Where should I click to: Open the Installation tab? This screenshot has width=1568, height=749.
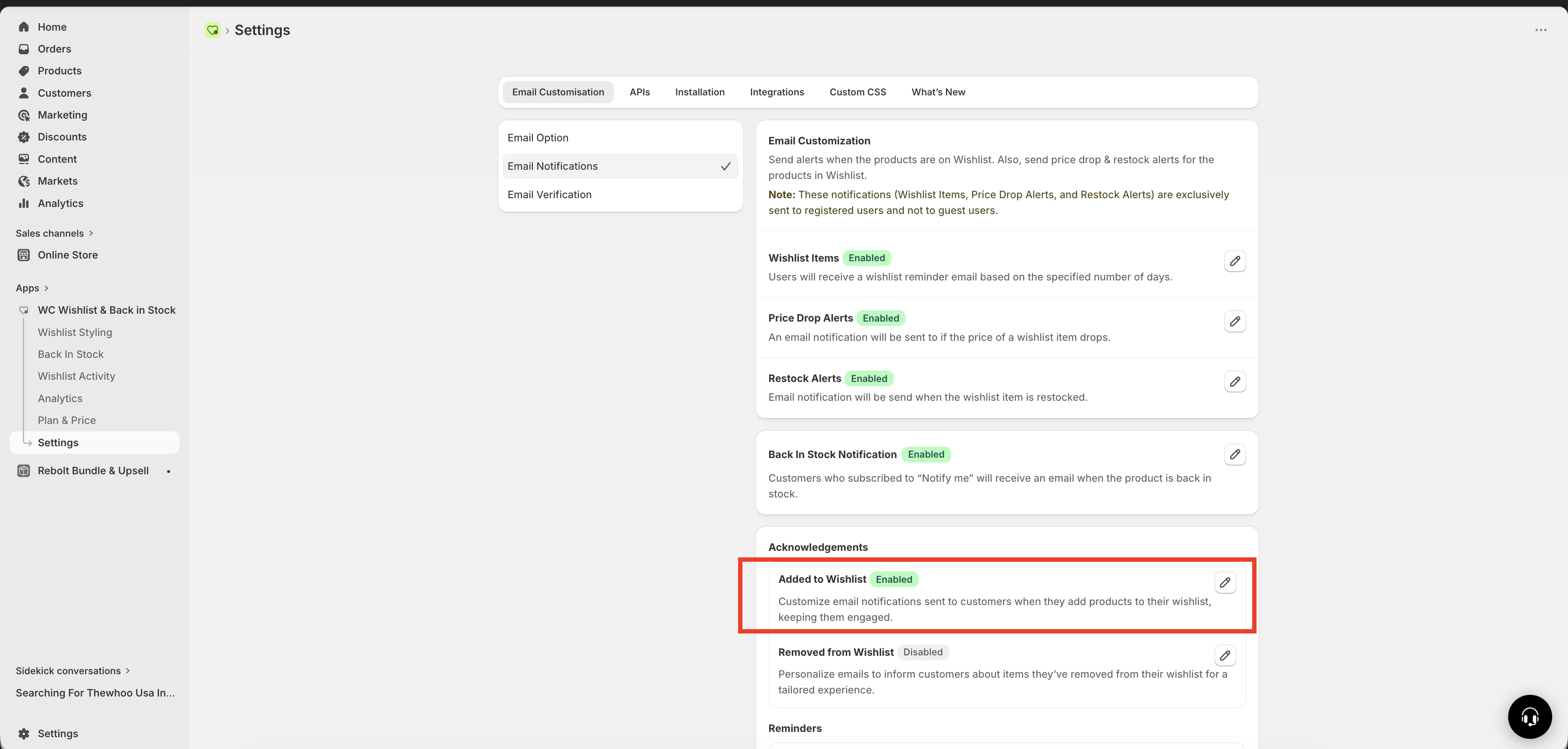(700, 92)
